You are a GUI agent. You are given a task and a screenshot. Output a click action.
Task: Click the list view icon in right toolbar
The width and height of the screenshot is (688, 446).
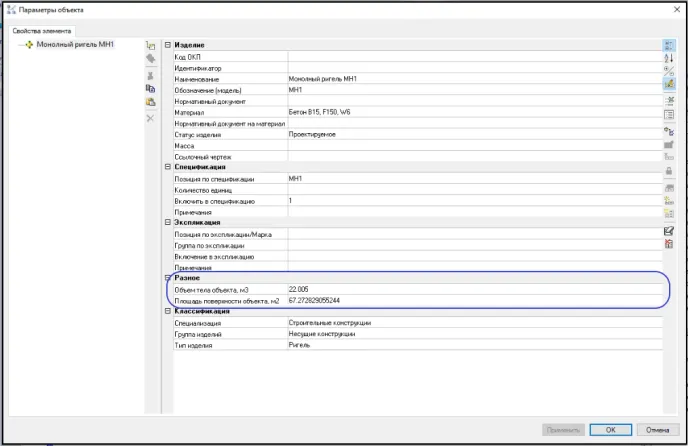pyautogui.click(x=669, y=115)
